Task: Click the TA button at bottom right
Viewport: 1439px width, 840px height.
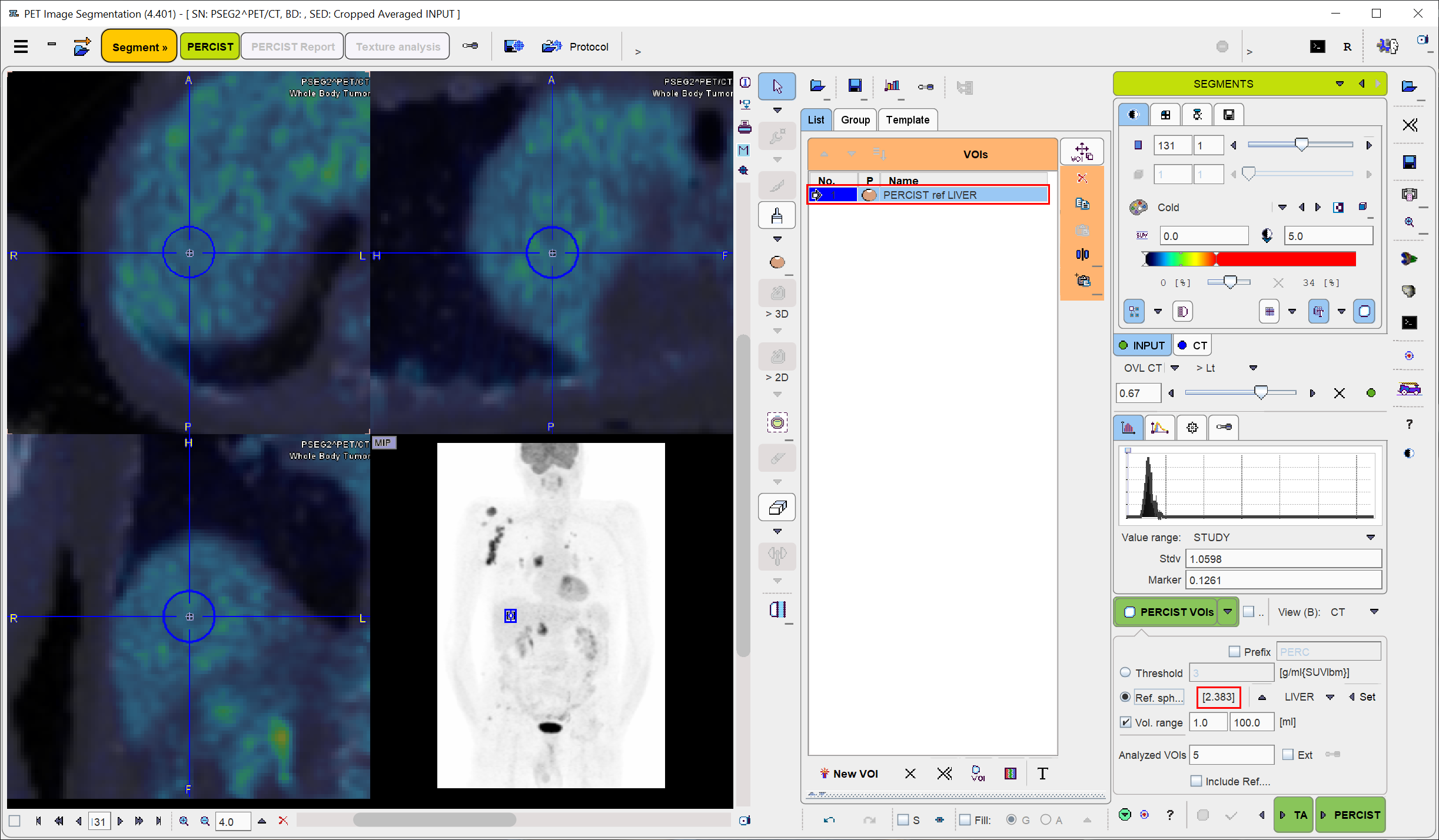Action: tap(1294, 815)
